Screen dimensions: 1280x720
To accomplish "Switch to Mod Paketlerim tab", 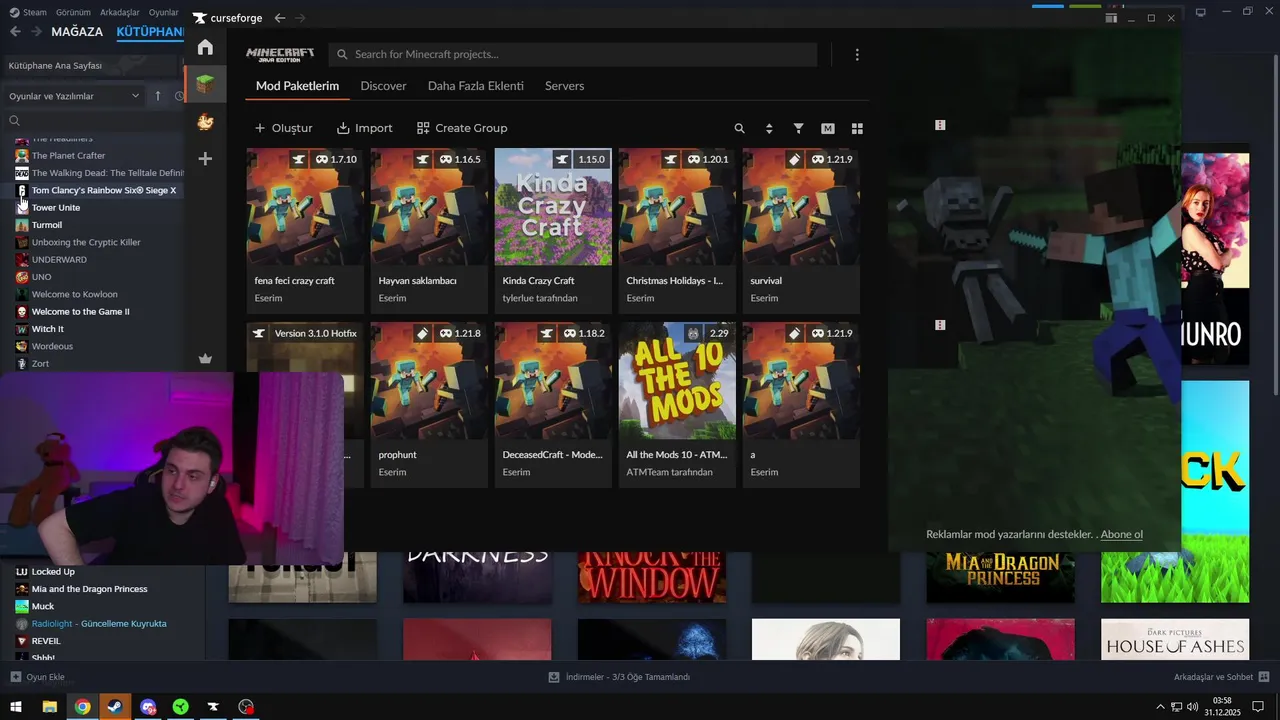I will [297, 86].
